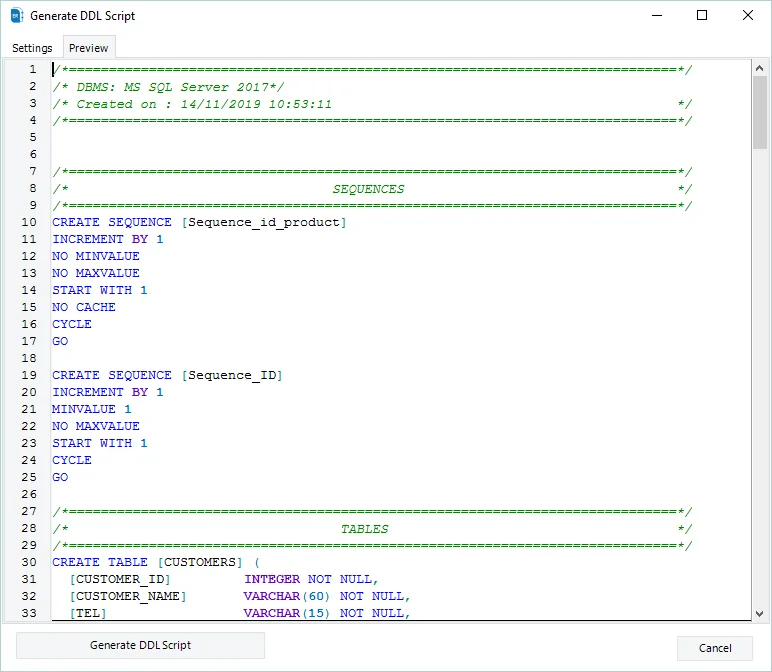Click the scrollbar down arrow
Image resolution: width=772 pixels, height=672 pixels.
coord(759,613)
